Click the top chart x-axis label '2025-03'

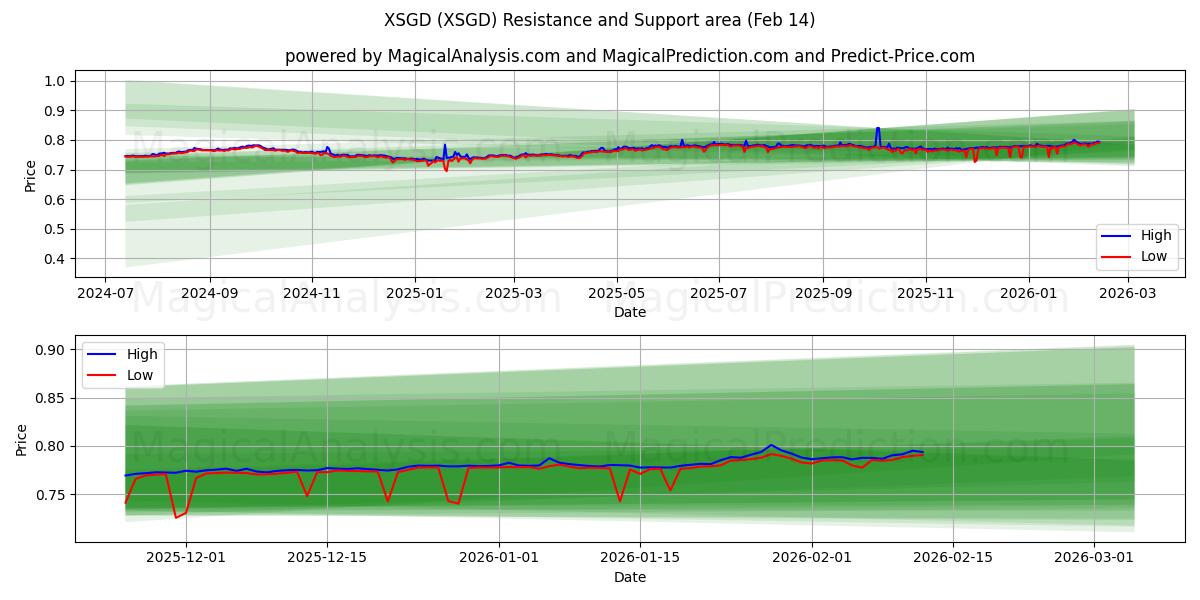click(x=513, y=294)
